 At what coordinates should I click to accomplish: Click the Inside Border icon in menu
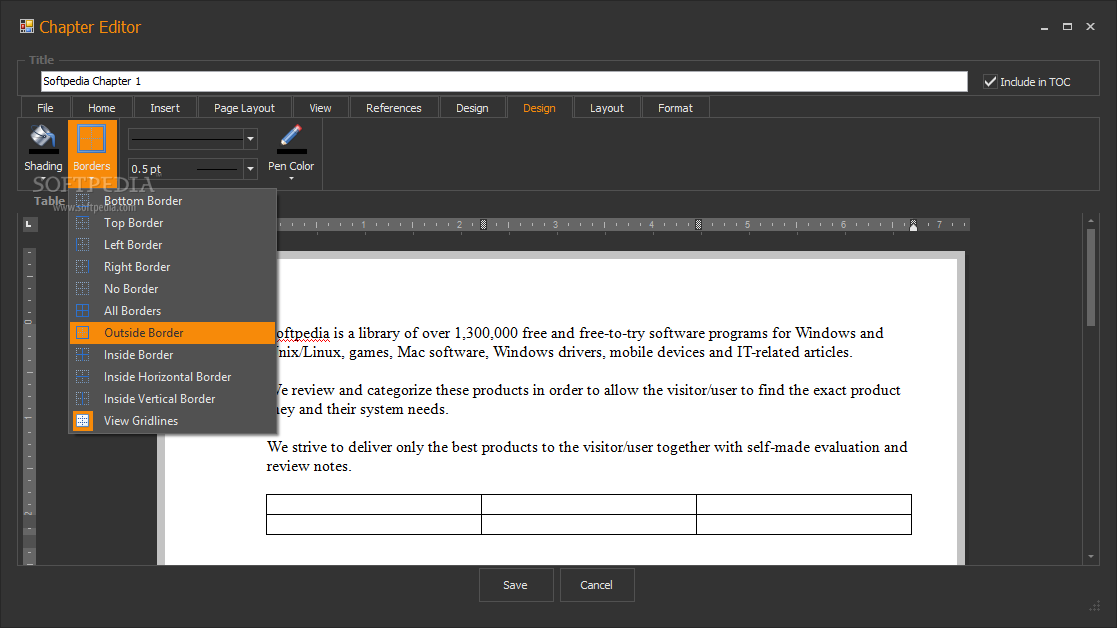coord(83,355)
